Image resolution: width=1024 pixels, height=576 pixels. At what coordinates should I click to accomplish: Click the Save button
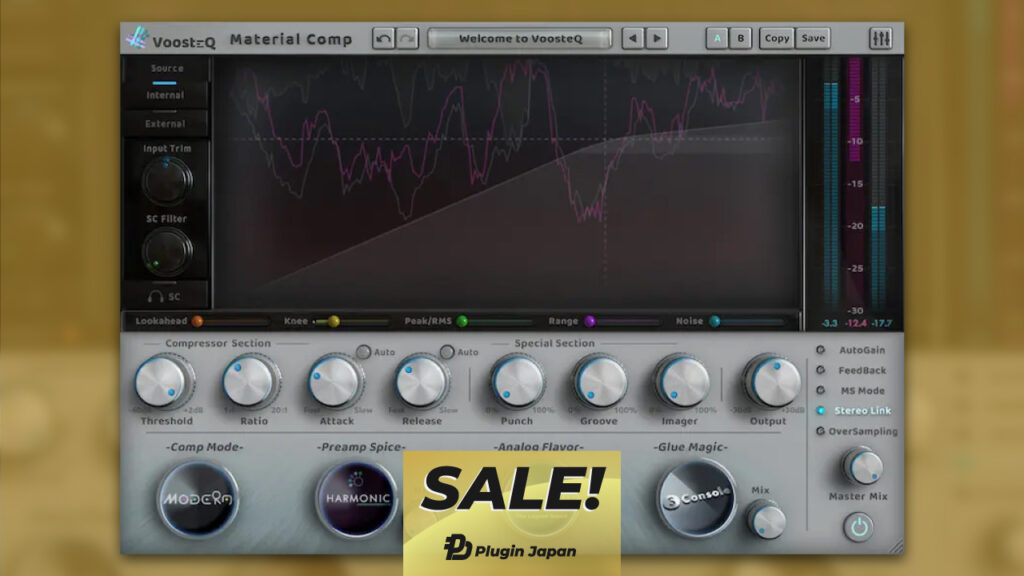pyautogui.click(x=813, y=39)
